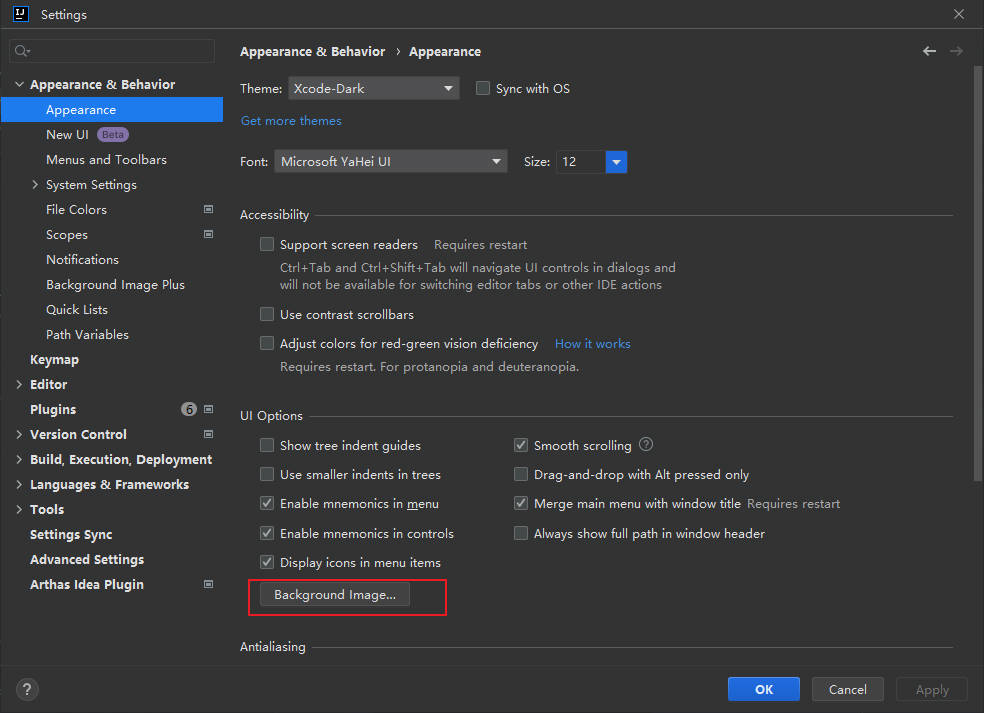Check Use smaller indents in trees
The height and width of the screenshot is (713, 984).
267,474
